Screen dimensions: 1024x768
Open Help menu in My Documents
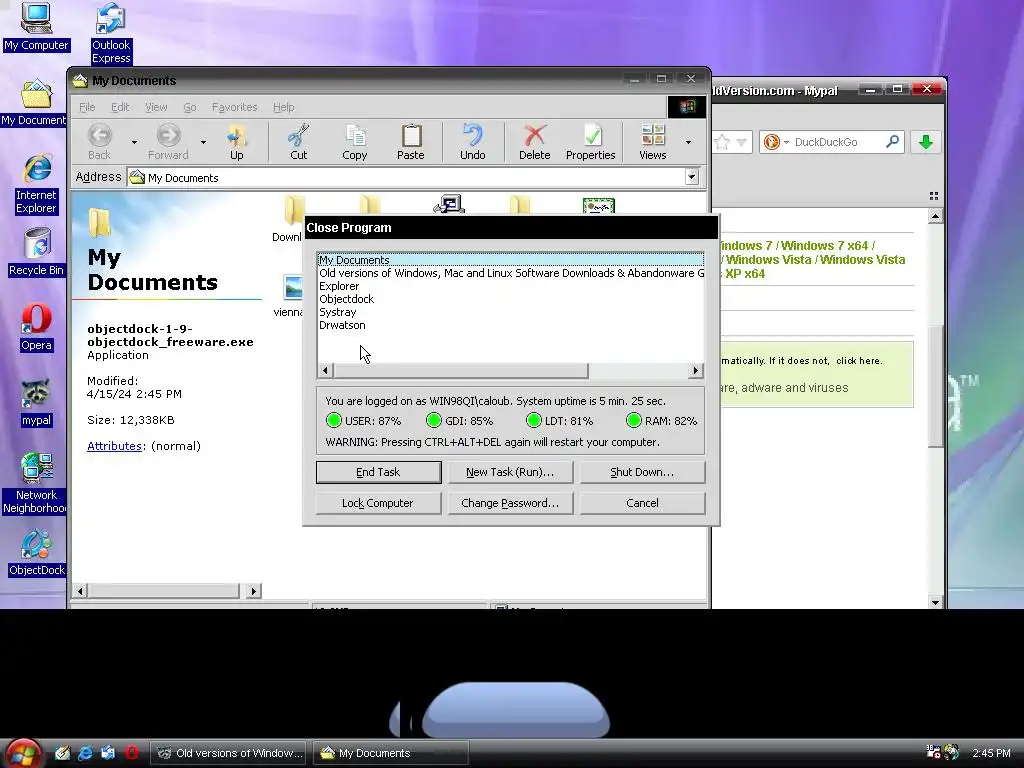click(283, 107)
